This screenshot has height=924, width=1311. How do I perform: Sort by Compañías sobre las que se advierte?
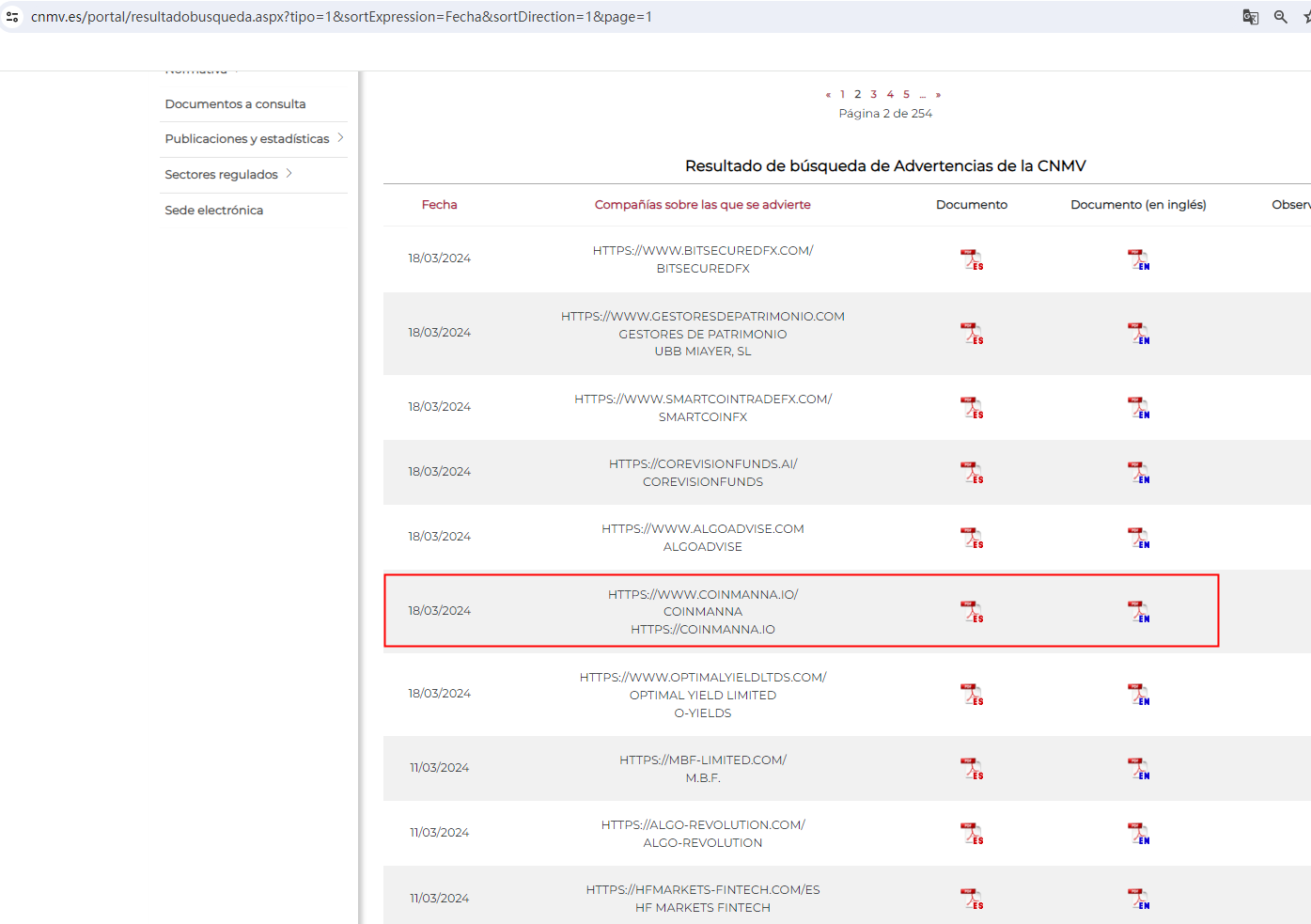(702, 204)
